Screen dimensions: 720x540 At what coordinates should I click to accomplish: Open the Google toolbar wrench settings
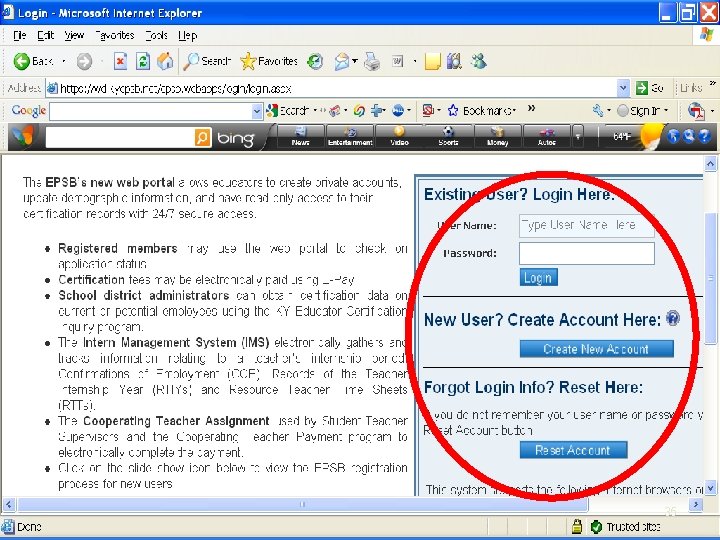click(x=597, y=111)
